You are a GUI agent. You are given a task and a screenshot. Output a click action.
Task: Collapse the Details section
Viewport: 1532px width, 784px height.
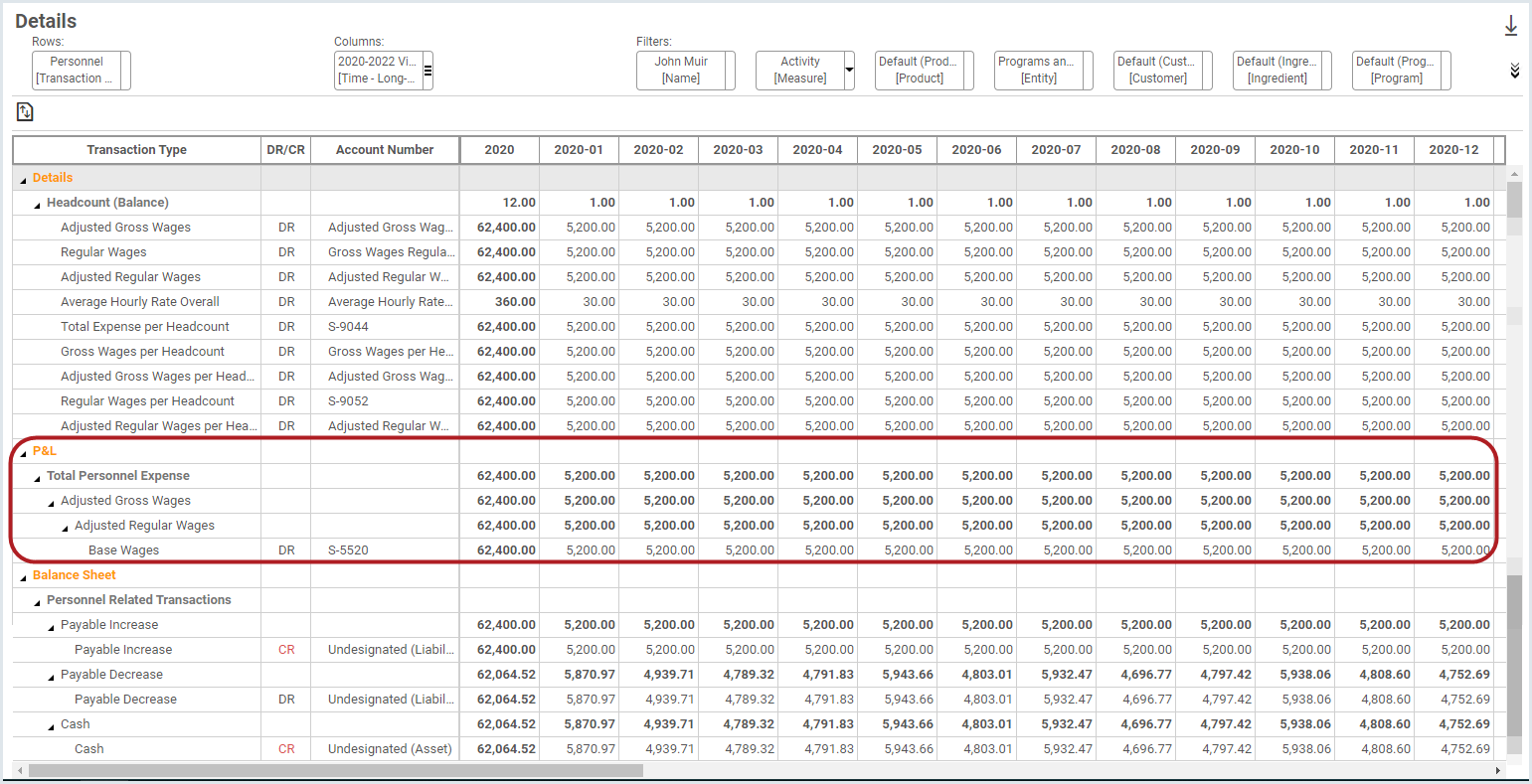tap(24, 179)
